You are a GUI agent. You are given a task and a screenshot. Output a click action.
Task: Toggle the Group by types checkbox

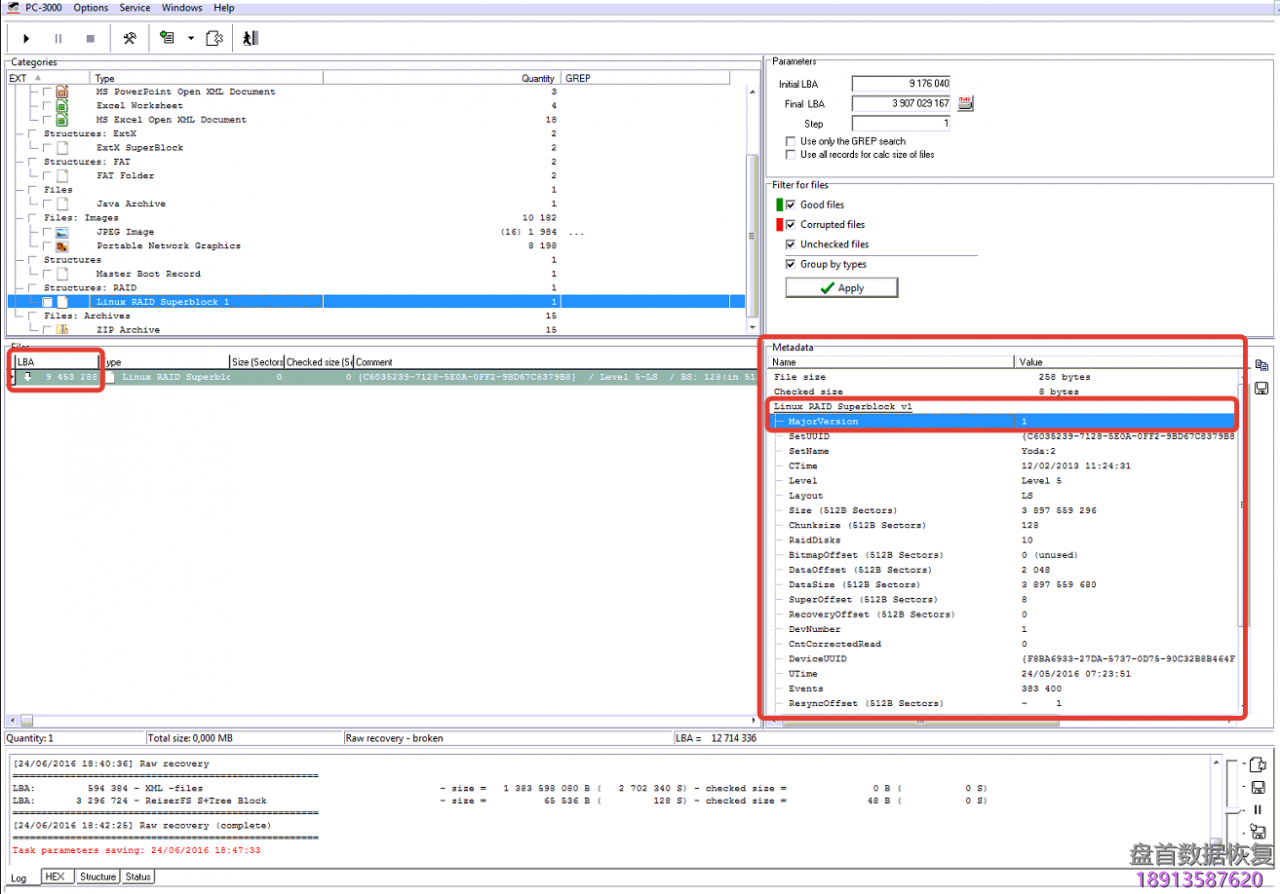(791, 265)
